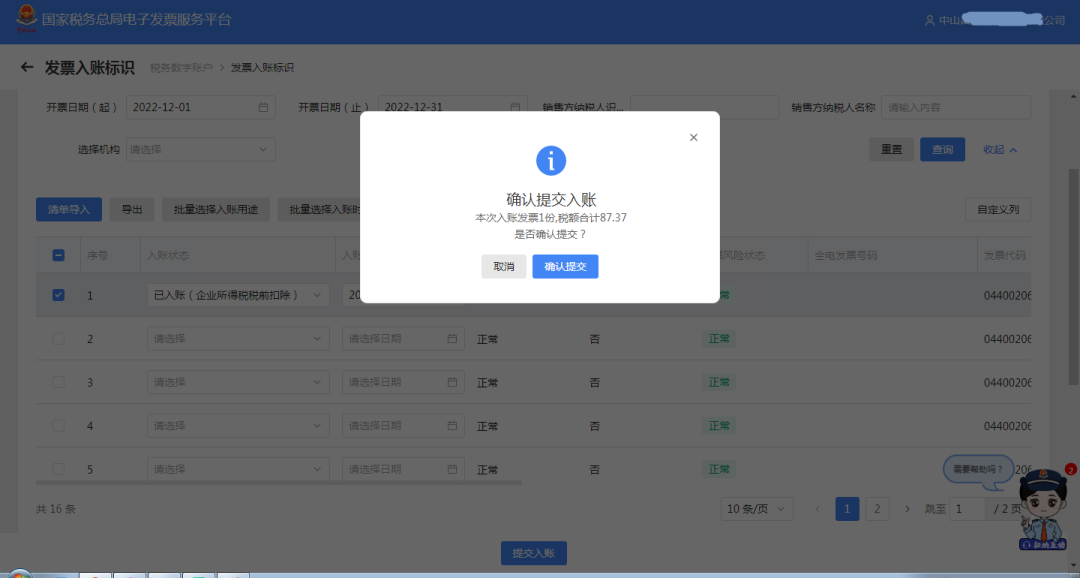Image resolution: width=1080 pixels, height=578 pixels.
Task: Open 入账状态 dropdown in row 1
Action: tap(237, 295)
